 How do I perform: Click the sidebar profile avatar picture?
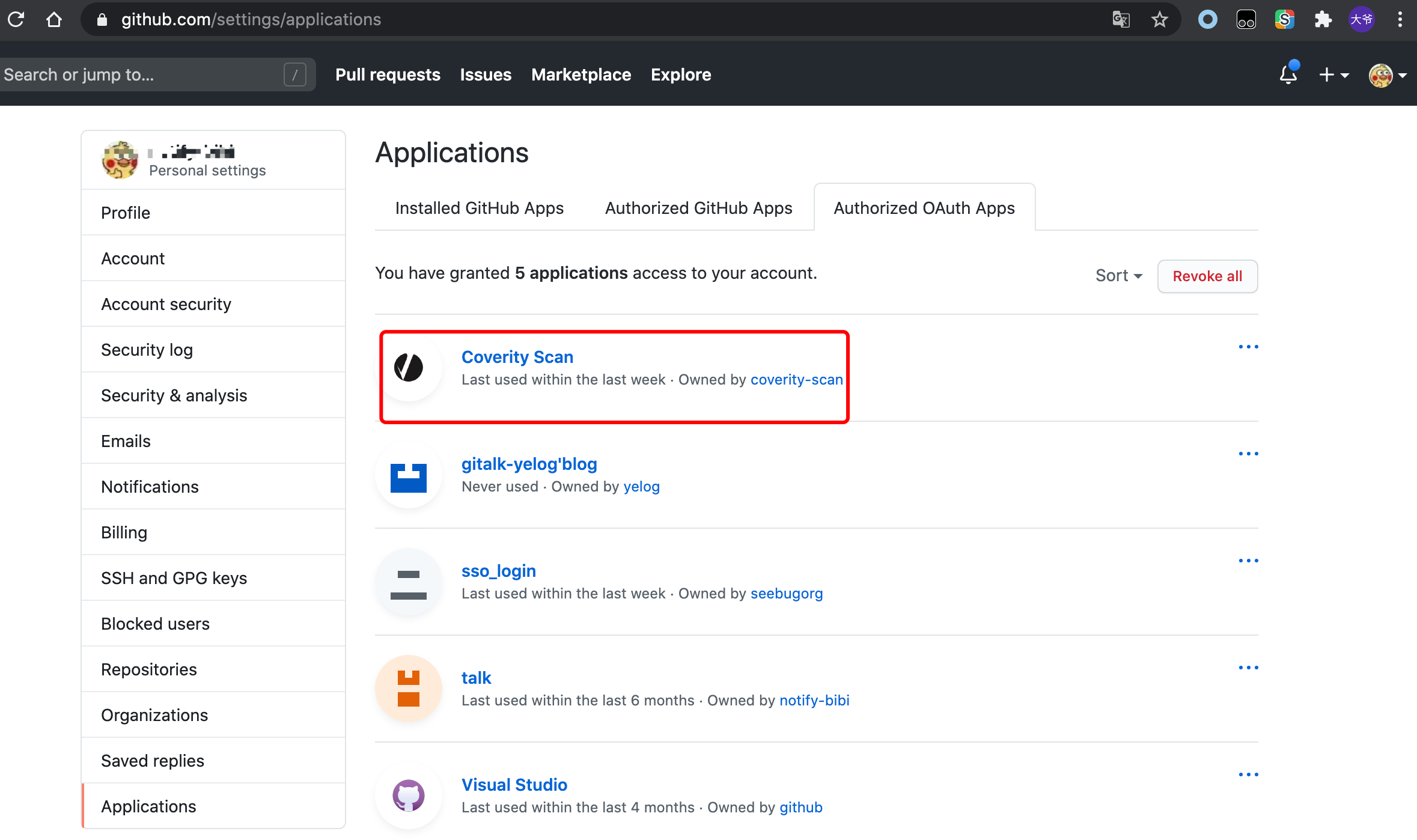point(120,160)
